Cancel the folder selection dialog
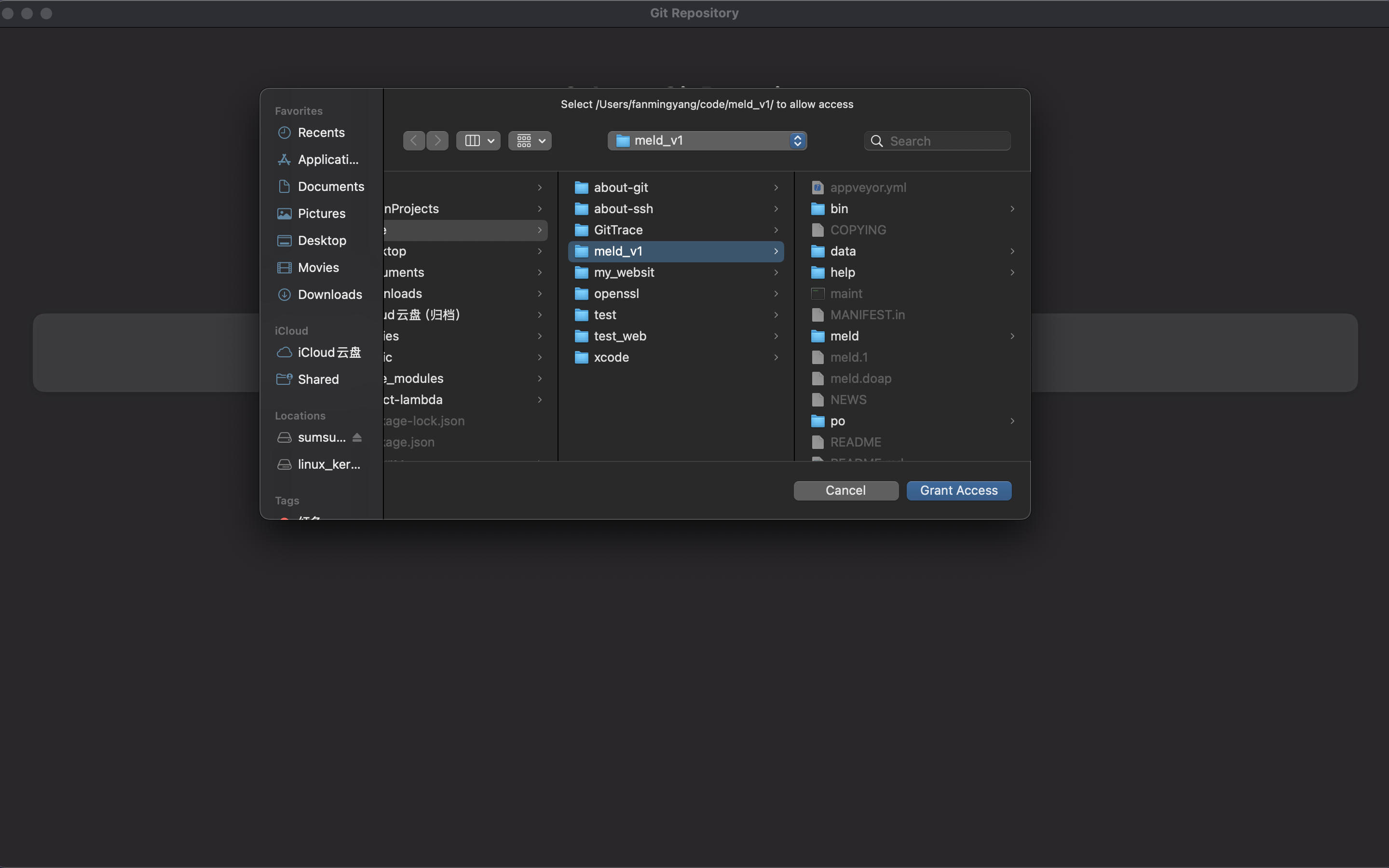This screenshot has height=868, width=1389. tap(845, 490)
